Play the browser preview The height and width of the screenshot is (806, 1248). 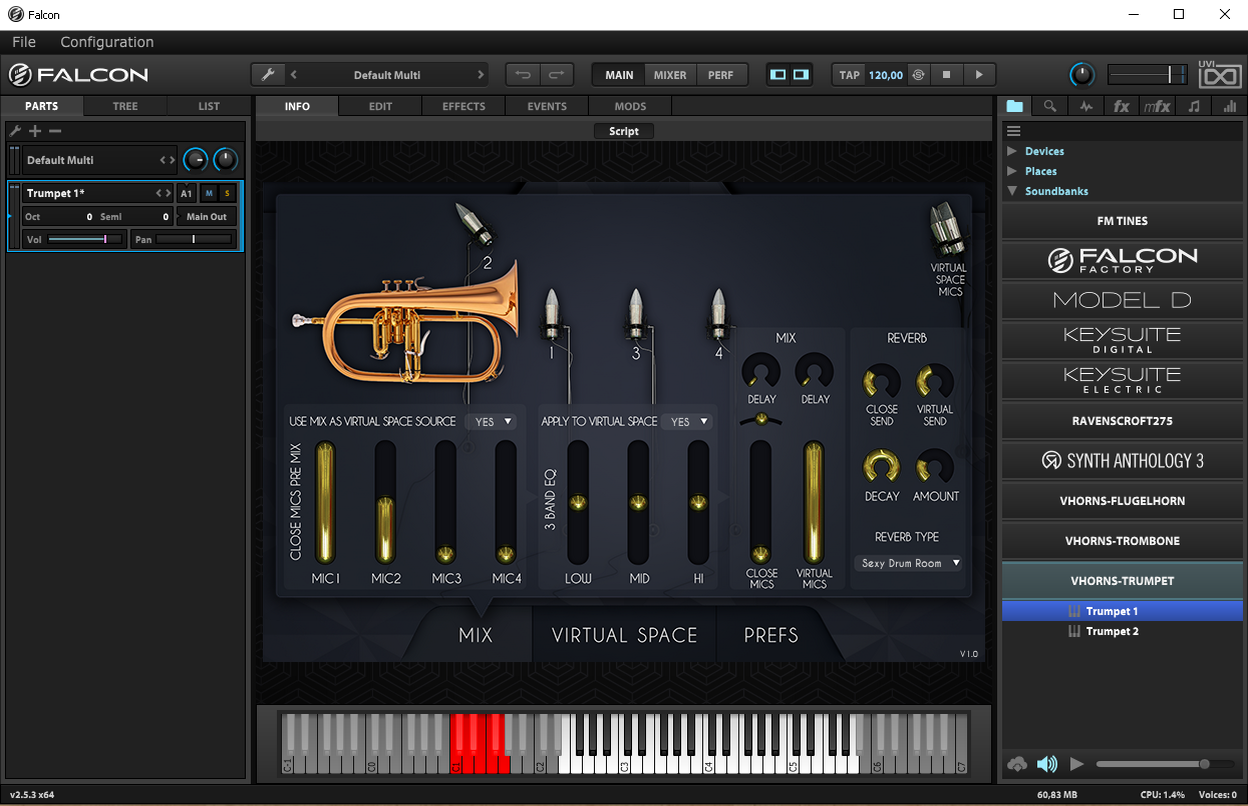pyautogui.click(x=1077, y=764)
